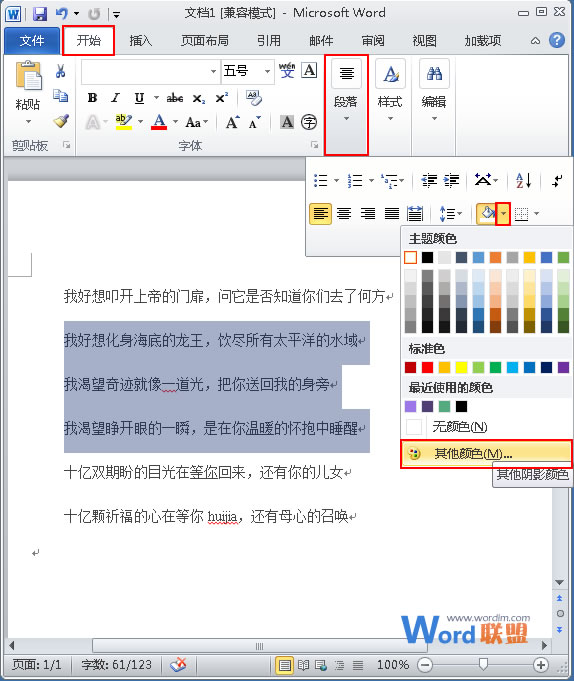Viewport: 574px width, 681px height.
Task: Select justify alignment button
Action: (x=392, y=213)
